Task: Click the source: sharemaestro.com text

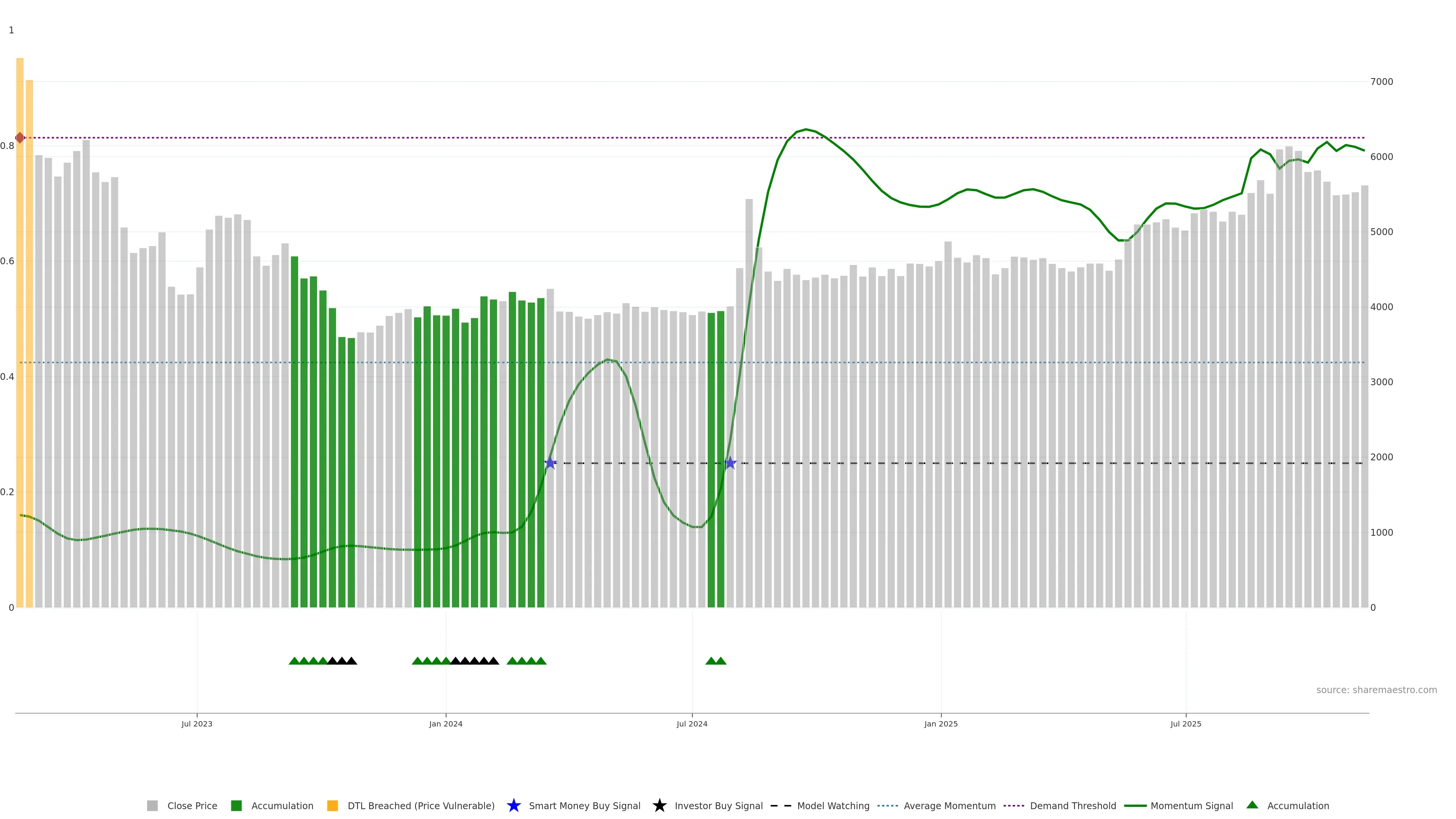Action: 1376,690
